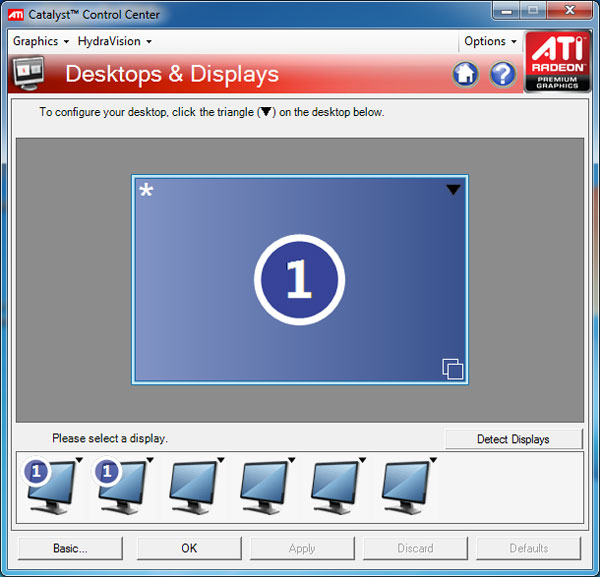Image resolution: width=600 pixels, height=577 pixels.
Task: Close the Catalyst Control Center window
Action: [x=570, y=11]
